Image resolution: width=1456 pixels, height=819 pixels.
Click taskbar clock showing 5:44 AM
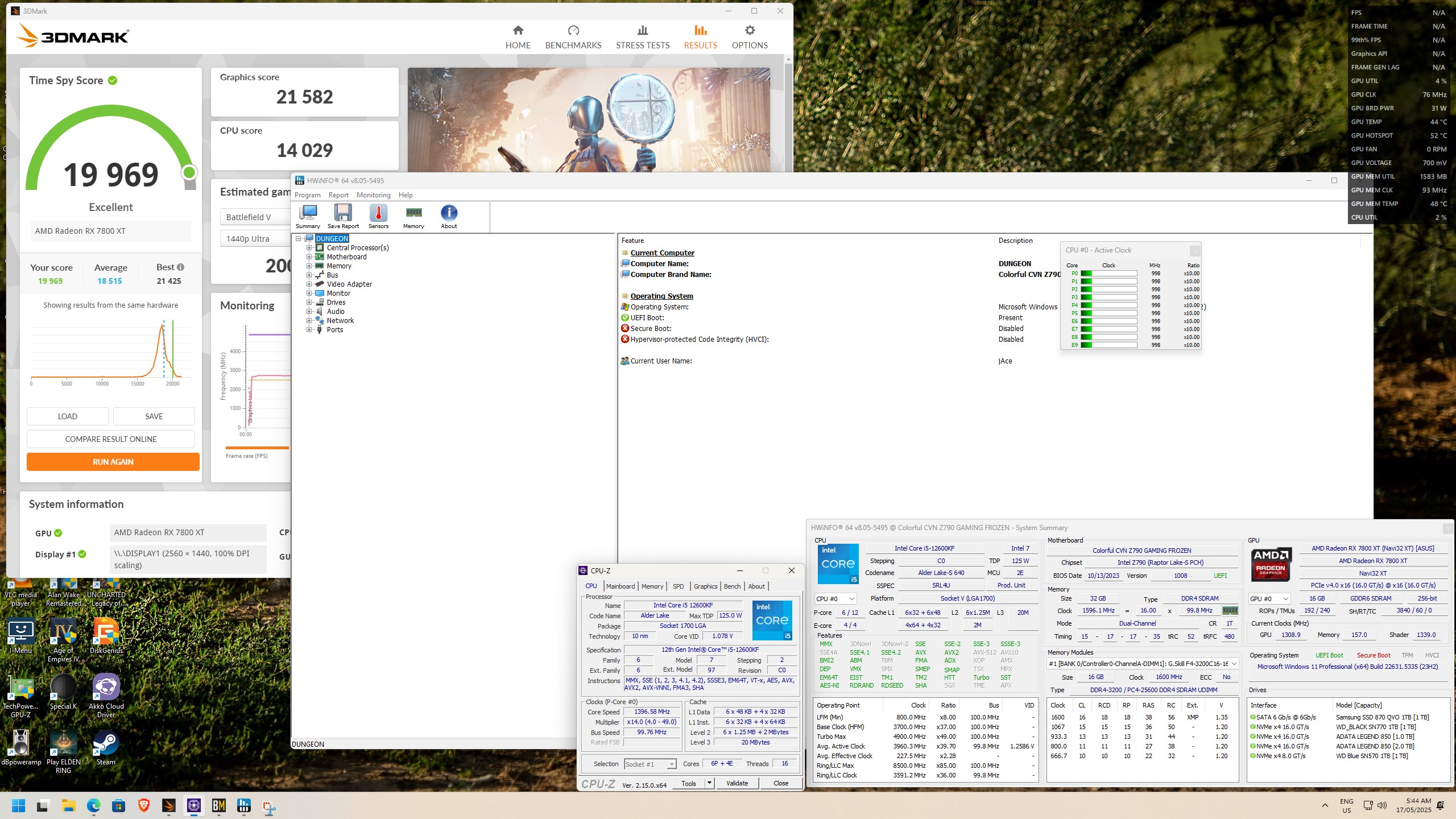[1413, 805]
